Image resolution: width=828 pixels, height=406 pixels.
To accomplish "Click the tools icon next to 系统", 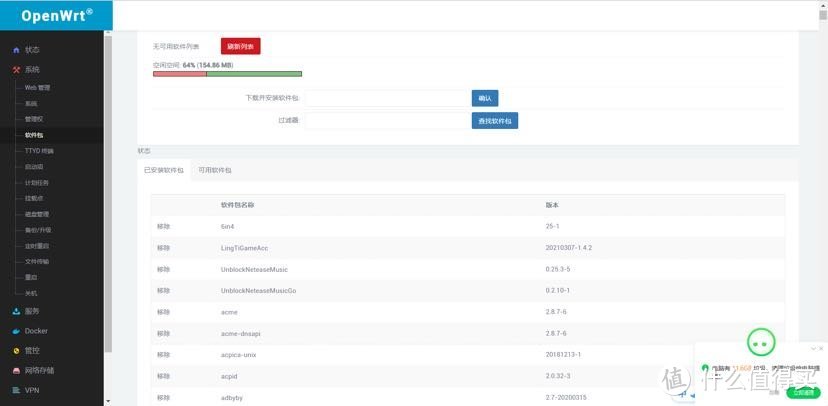I will [x=16, y=70].
